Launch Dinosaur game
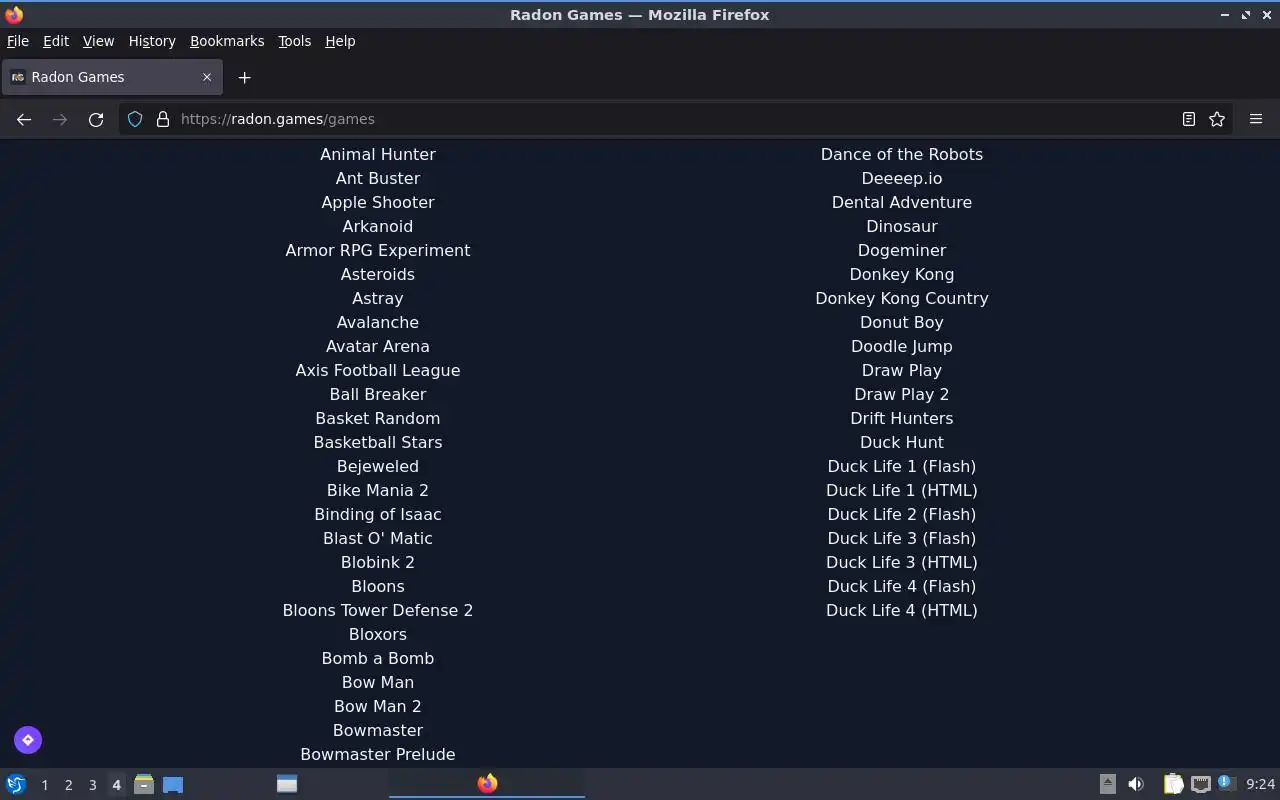Screen dimensions: 1280x800 click(x=902, y=226)
